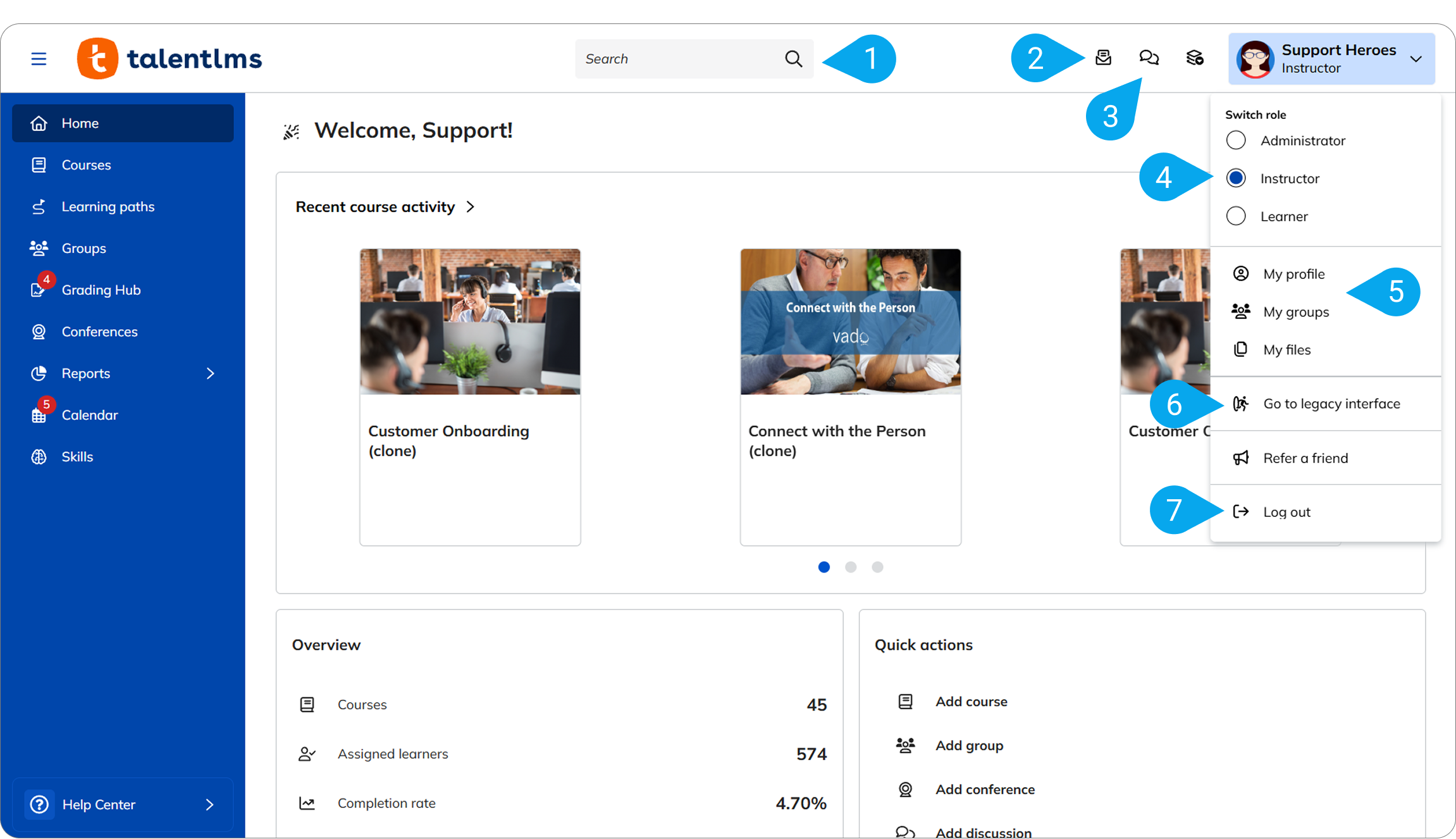Screen dimensions: 1456x839
Task: Go to Skills in the sidebar
Action: pos(77,457)
